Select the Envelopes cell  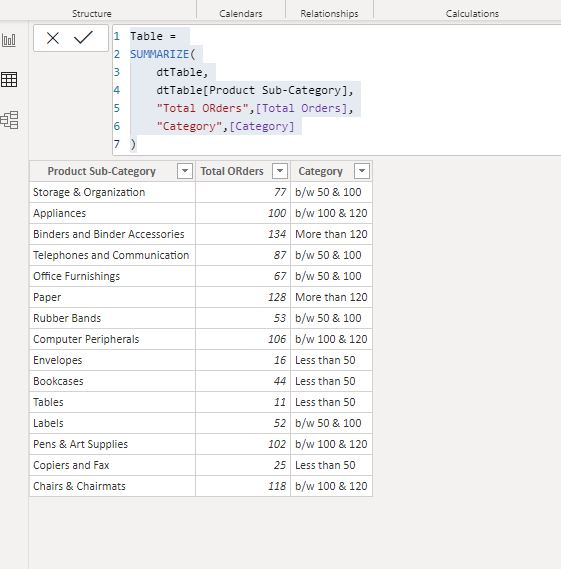click(112, 360)
